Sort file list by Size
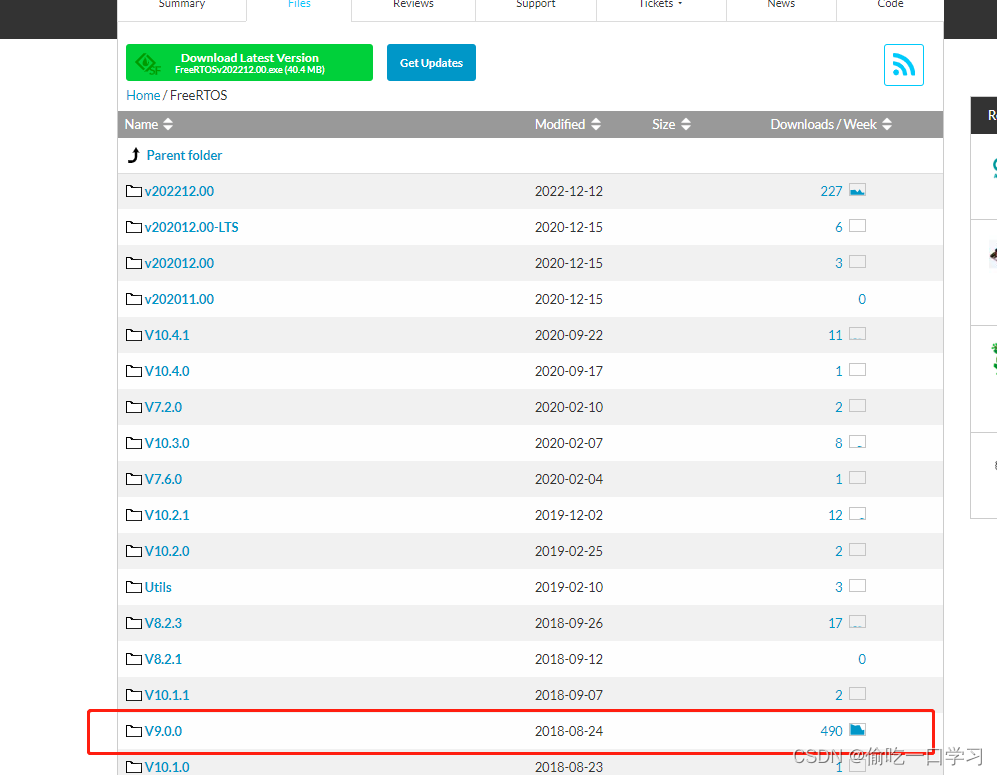997x775 pixels. [671, 124]
